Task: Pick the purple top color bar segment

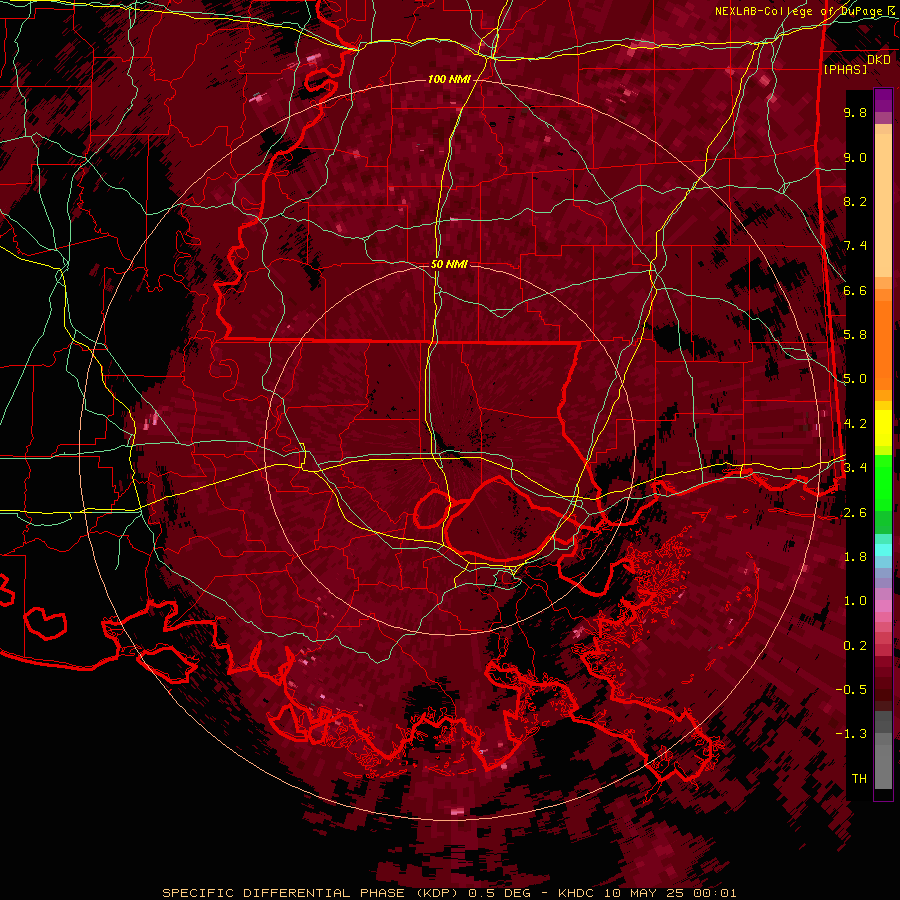Action: tap(883, 101)
